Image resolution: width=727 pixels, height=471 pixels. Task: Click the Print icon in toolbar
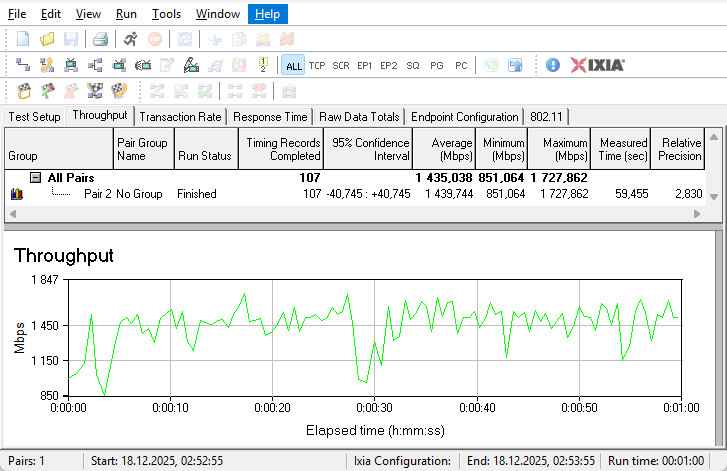(100, 39)
